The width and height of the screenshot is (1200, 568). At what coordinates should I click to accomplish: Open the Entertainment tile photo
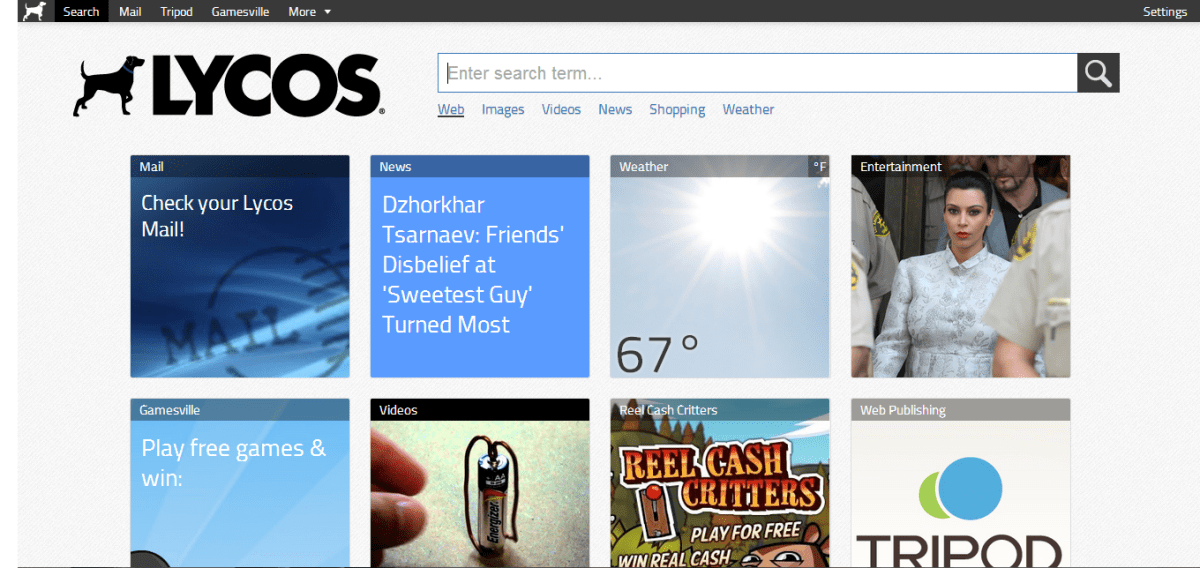[x=961, y=266]
